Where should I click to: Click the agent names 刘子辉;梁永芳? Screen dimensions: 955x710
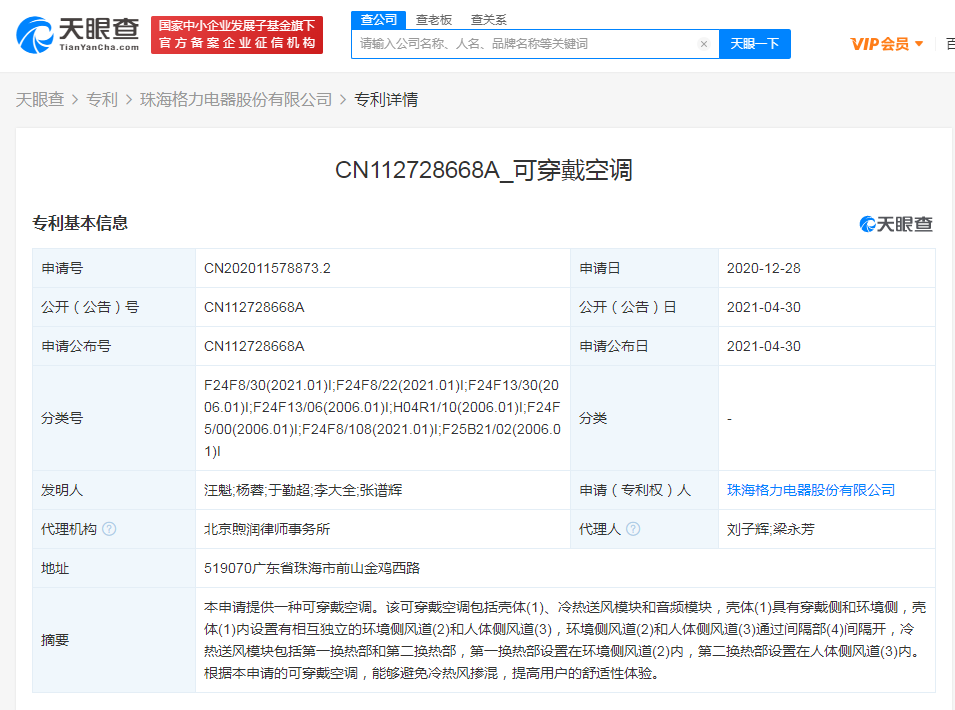[x=770, y=529]
